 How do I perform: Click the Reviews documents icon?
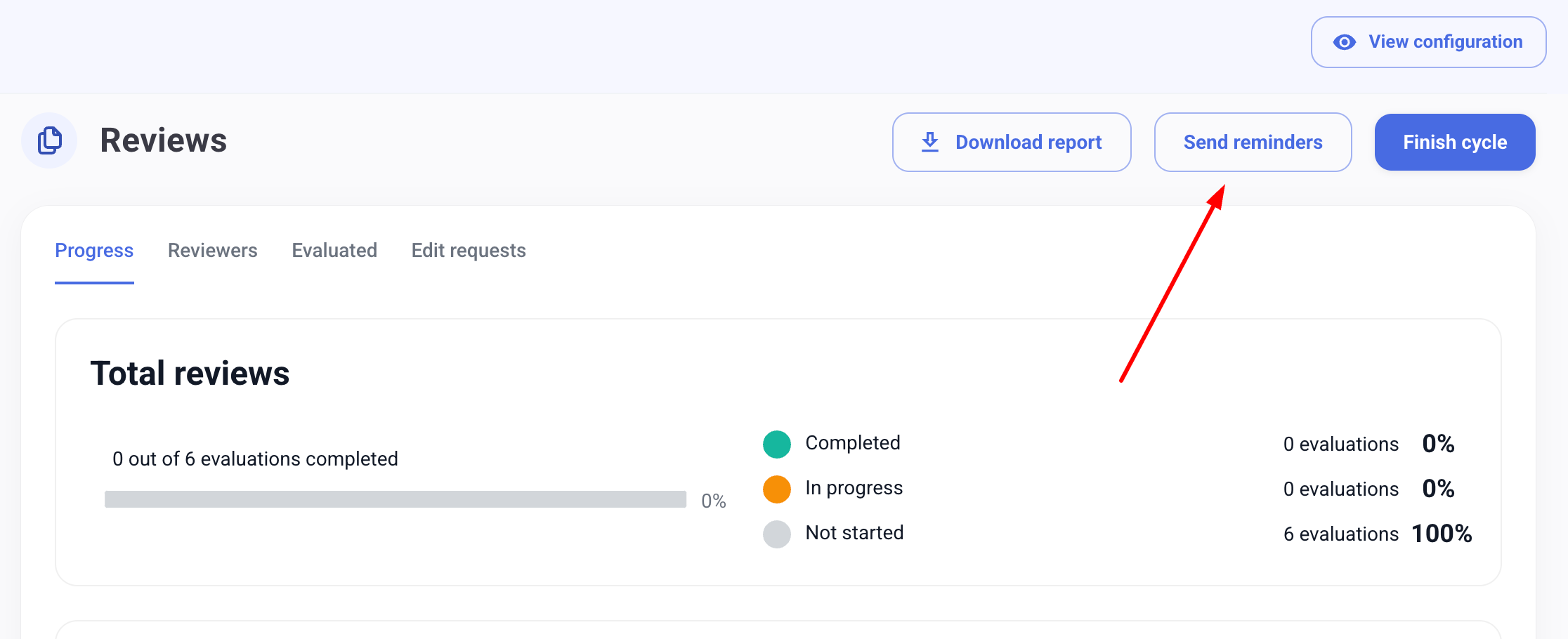(x=49, y=140)
